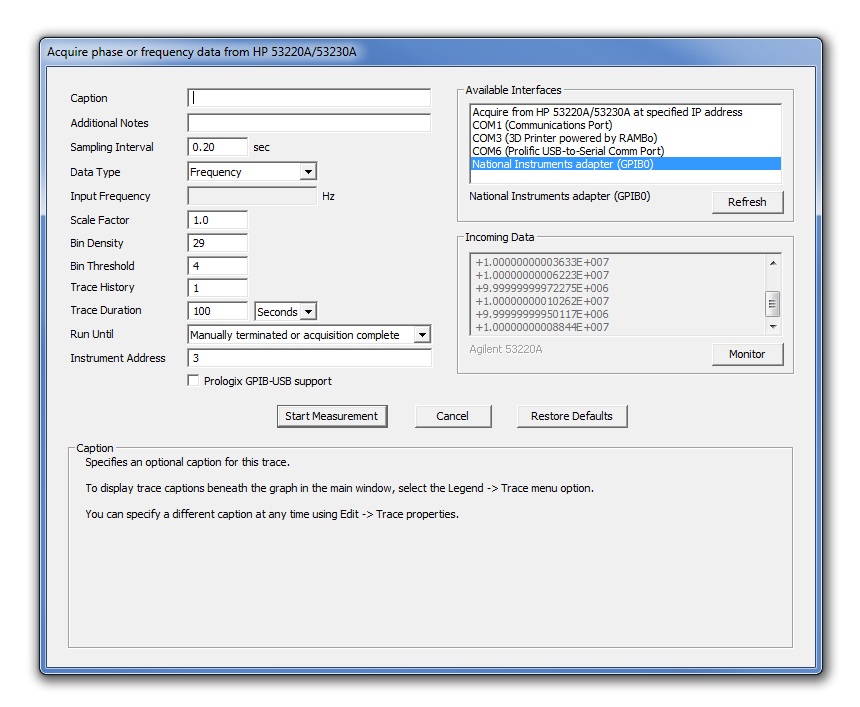Viewport: 860px width, 707px height.
Task: Open the Data Type dropdown
Action: pyautogui.click(x=252, y=172)
